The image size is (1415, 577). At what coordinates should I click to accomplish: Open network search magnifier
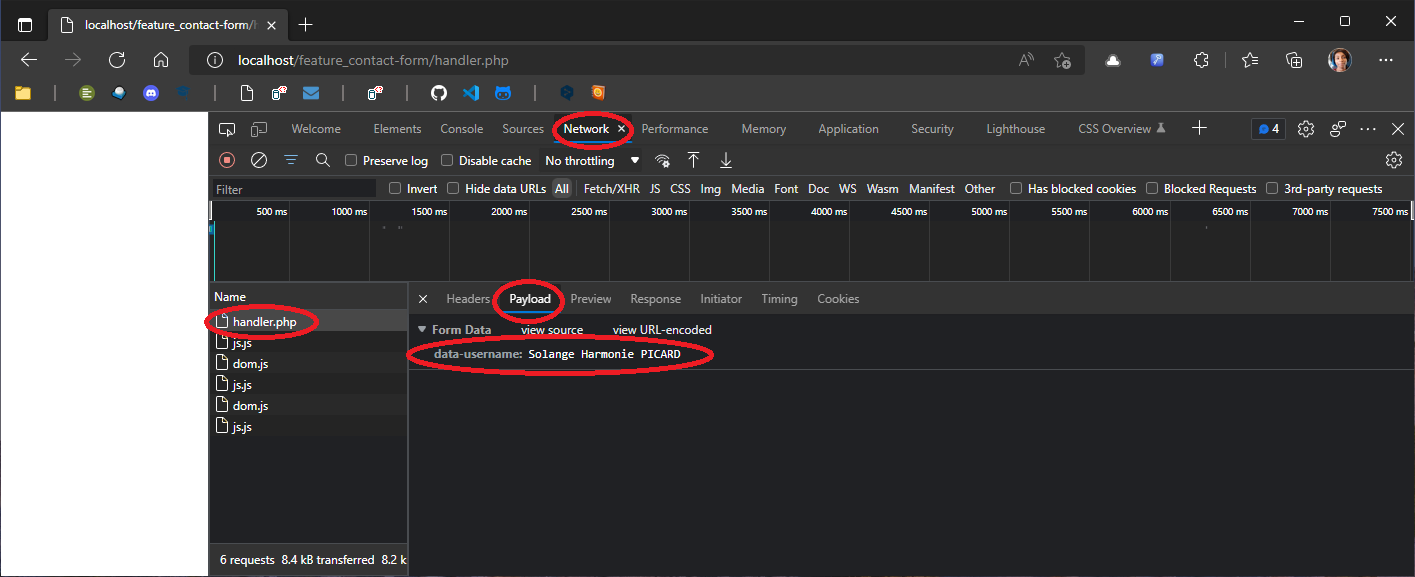[x=323, y=160]
